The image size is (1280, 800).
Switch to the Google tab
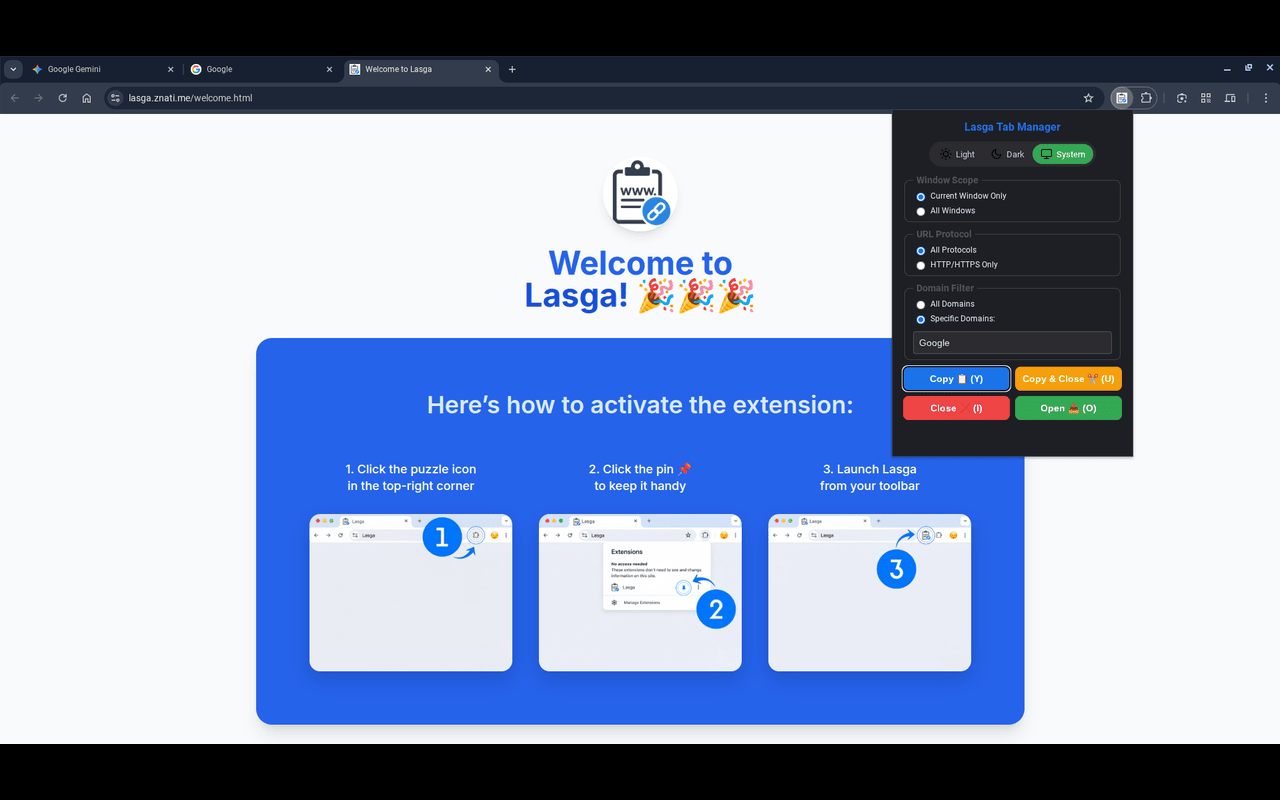point(262,69)
